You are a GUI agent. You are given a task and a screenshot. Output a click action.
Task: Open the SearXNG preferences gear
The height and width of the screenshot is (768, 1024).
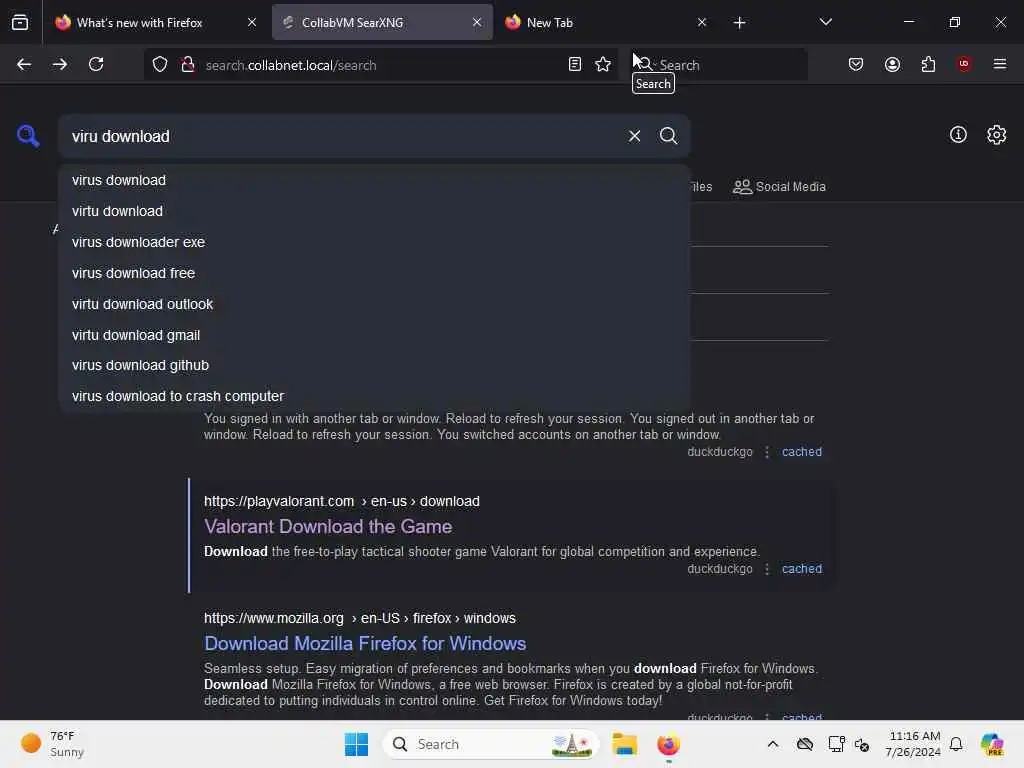click(997, 135)
